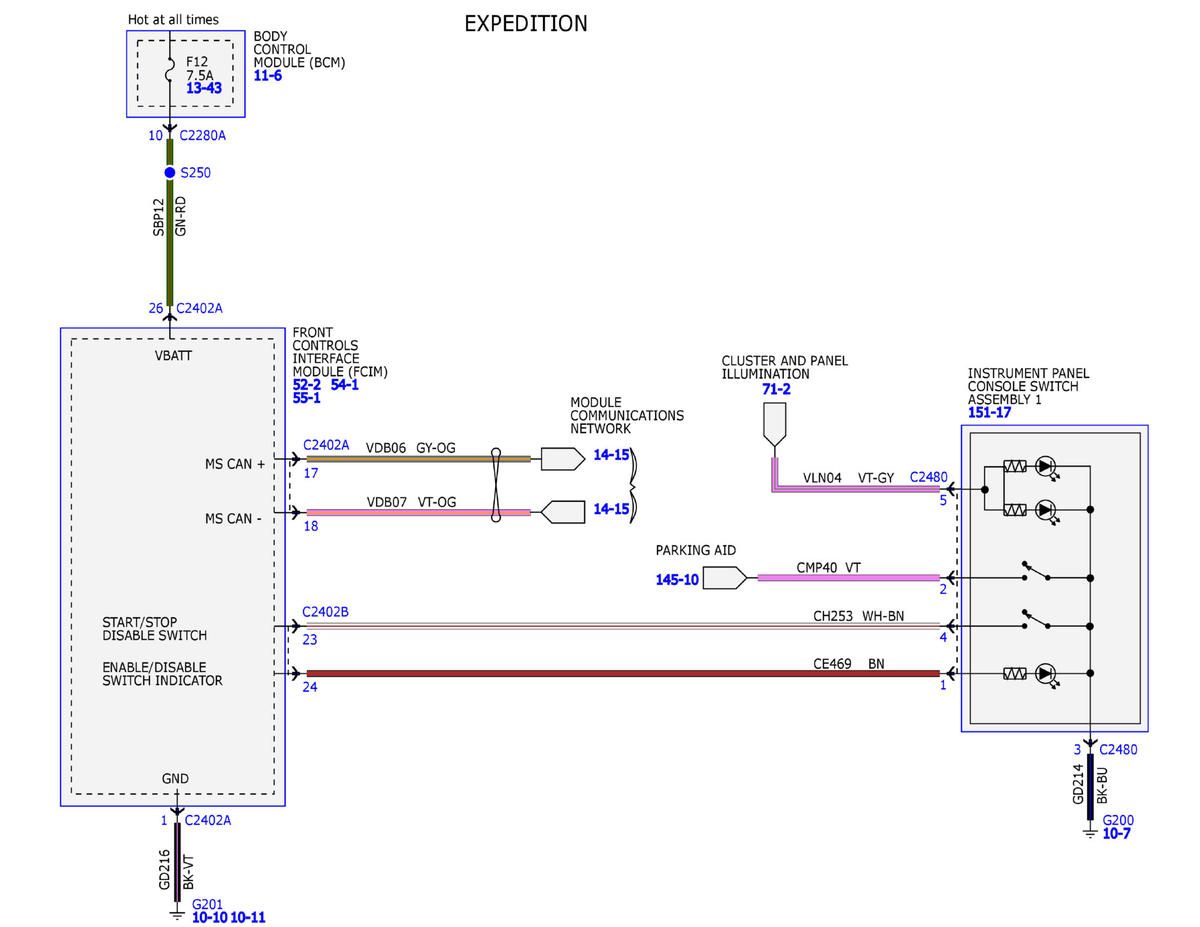Select splice S250 blue dot
1200x927 pixels.
pos(170,173)
